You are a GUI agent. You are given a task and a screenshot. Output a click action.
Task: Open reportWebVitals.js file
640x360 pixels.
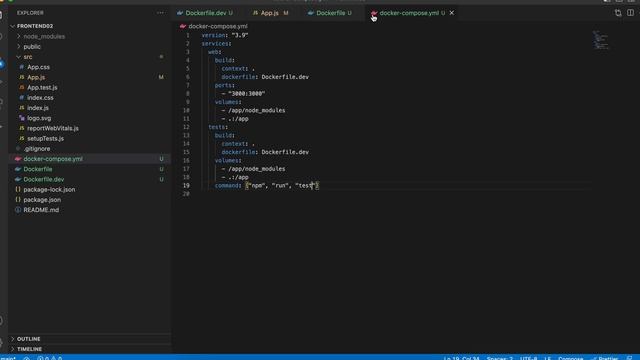coord(53,128)
